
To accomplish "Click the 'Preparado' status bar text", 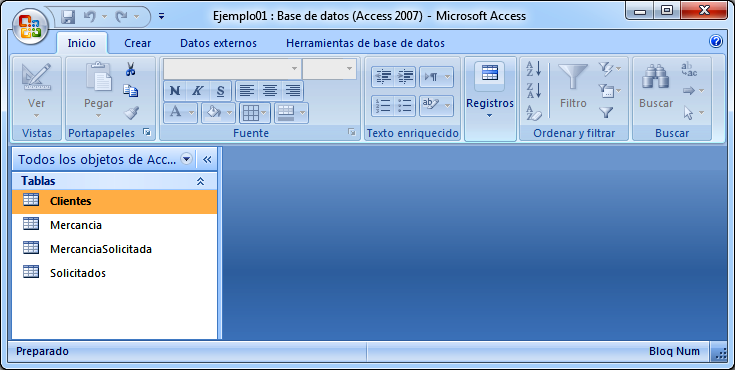I will 42,351.
